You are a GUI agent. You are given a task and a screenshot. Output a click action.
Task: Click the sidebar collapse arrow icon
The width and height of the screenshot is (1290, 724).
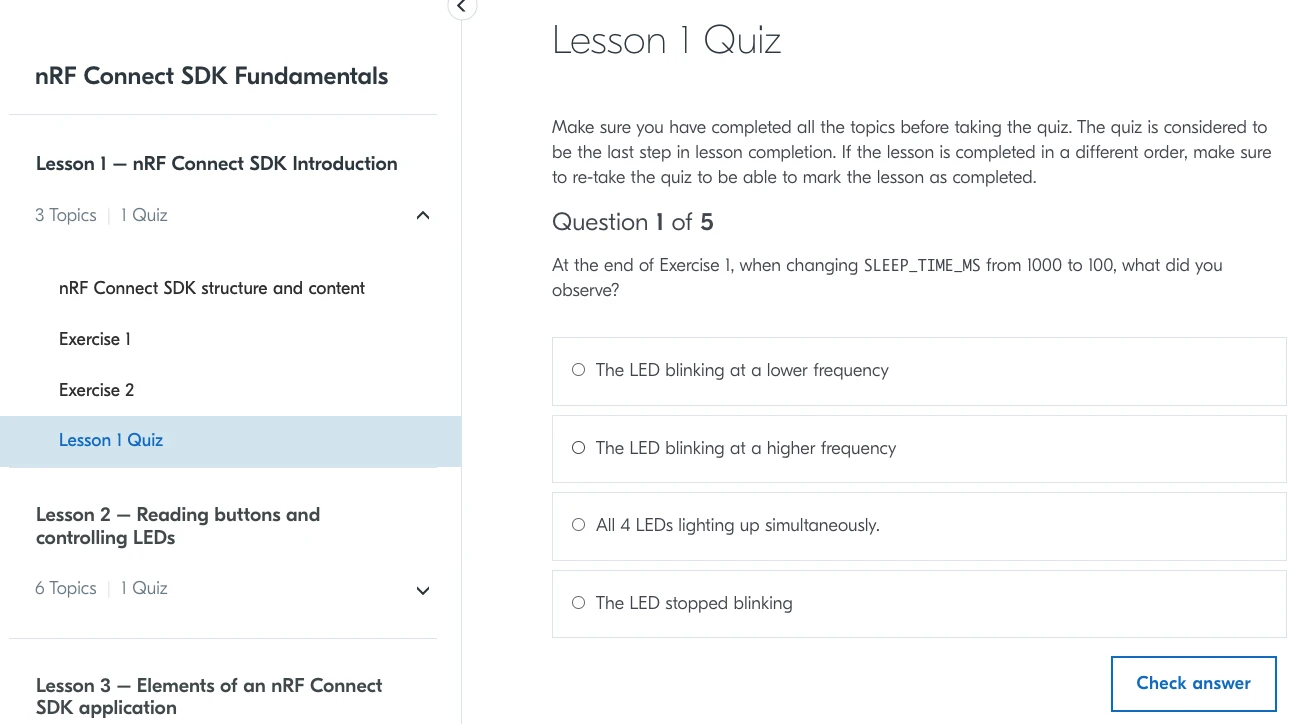(461, 7)
